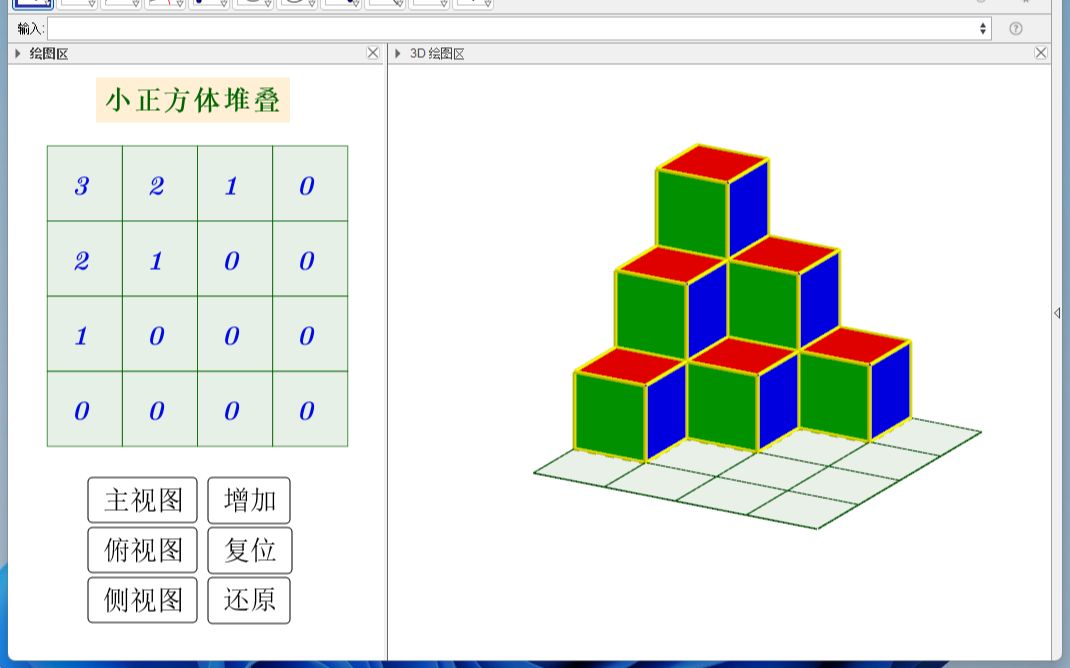This screenshot has height=668, width=1070.
Task: Click the 还原 button
Action: click(x=249, y=600)
